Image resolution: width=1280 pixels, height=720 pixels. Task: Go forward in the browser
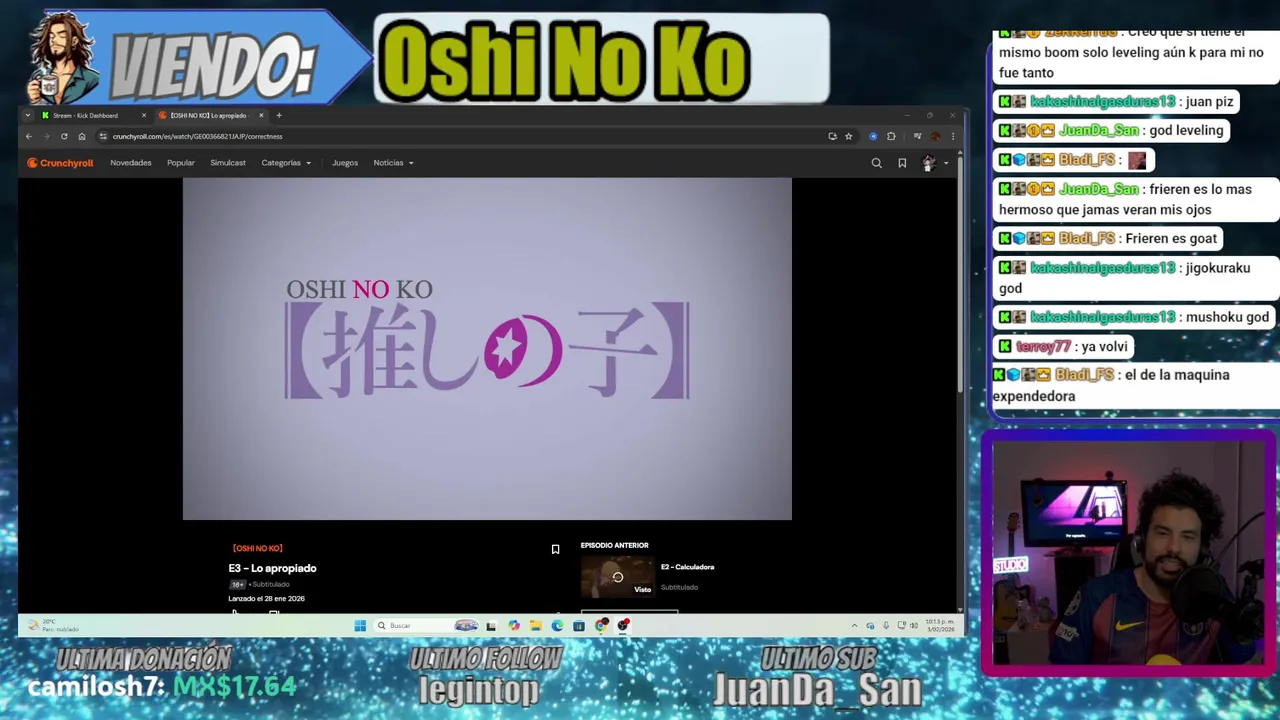pos(46,136)
